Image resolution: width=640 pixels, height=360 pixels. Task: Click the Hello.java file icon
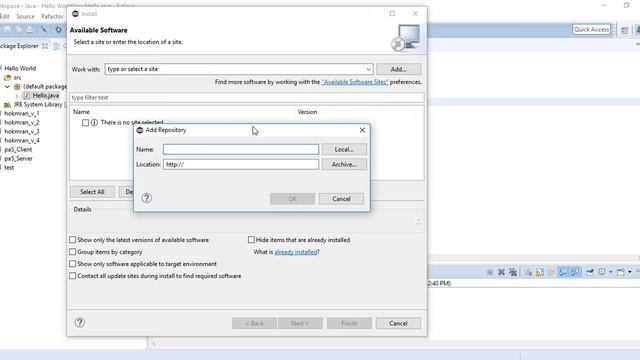(x=27, y=96)
